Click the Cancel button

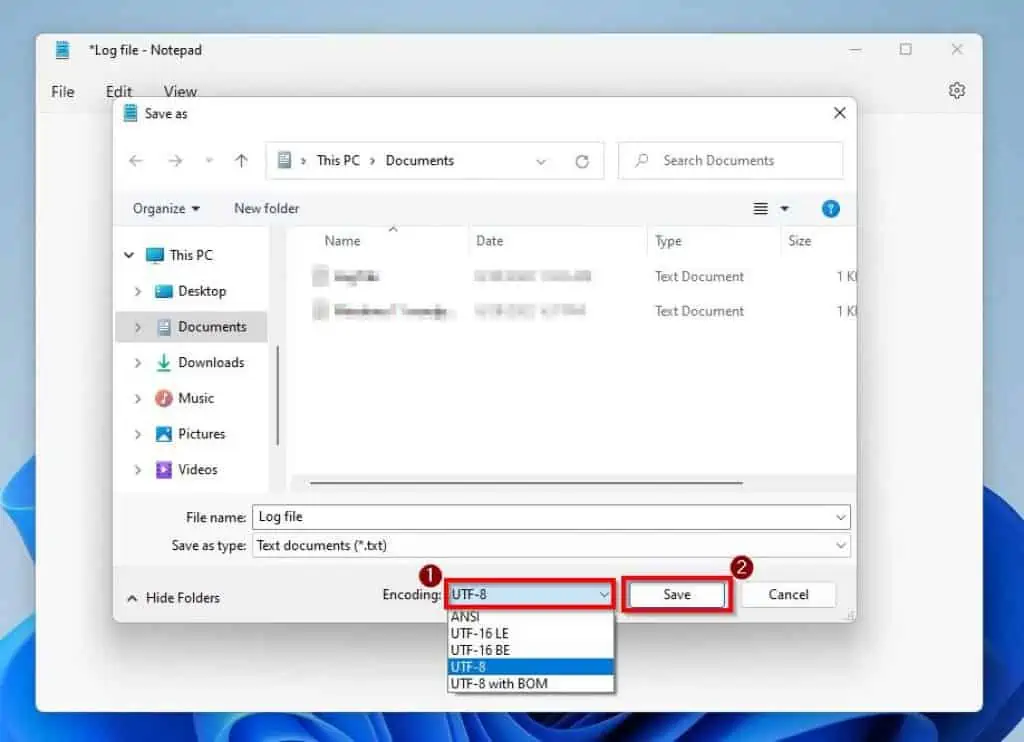pyautogui.click(x=788, y=594)
